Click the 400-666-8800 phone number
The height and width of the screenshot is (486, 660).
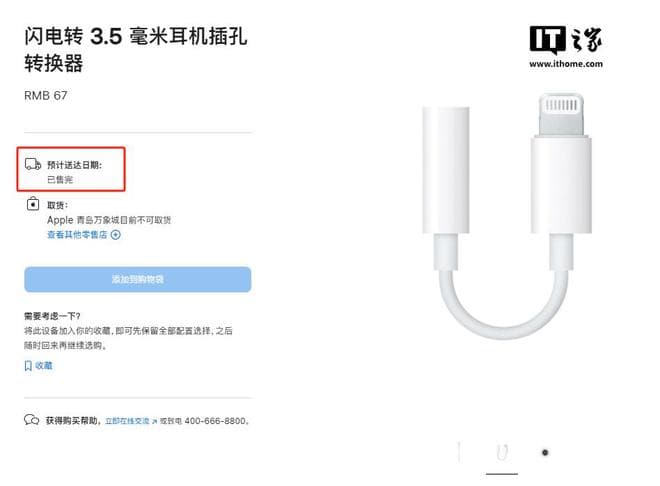pos(215,421)
